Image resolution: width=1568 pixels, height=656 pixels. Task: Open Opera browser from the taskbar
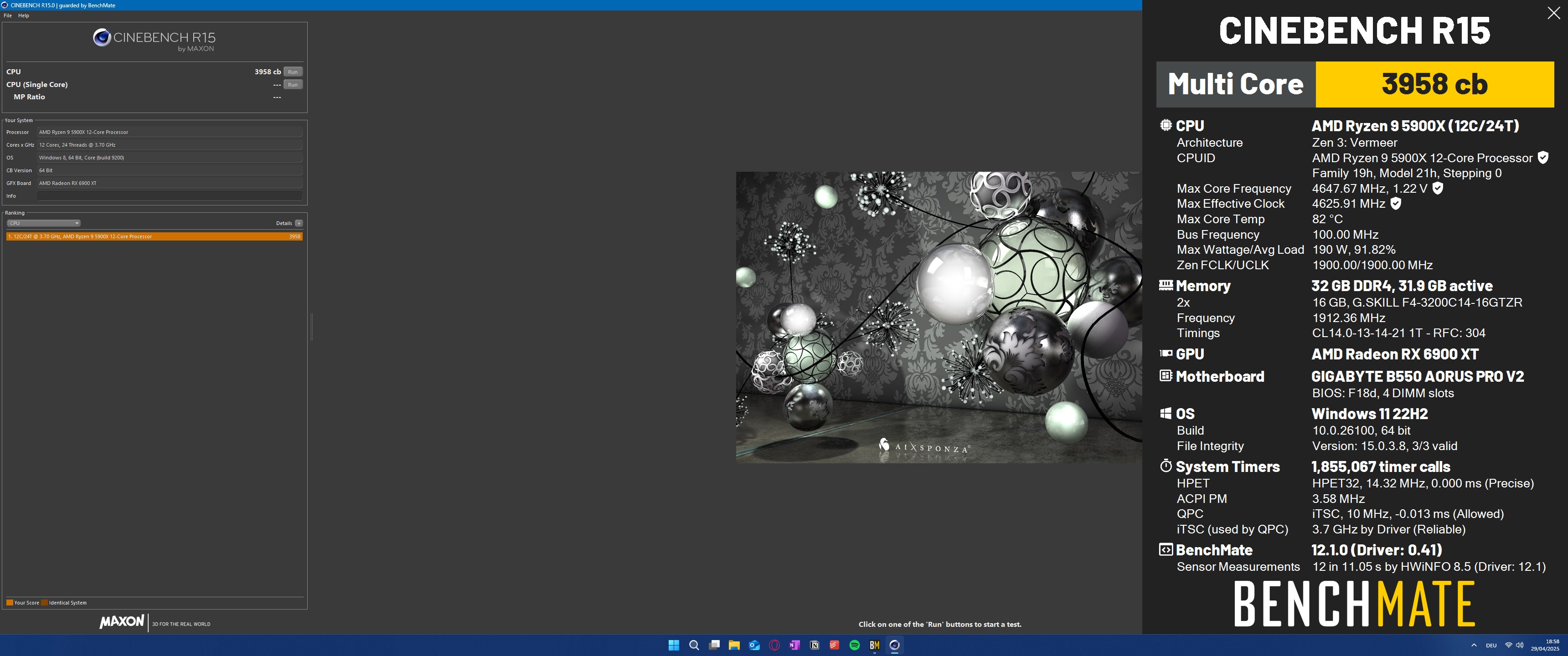[x=774, y=645]
